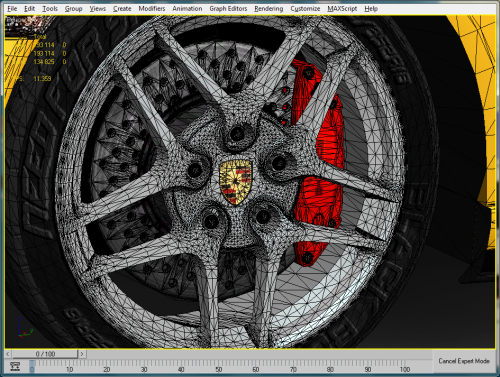Open the Create menu

tap(122, 8)
